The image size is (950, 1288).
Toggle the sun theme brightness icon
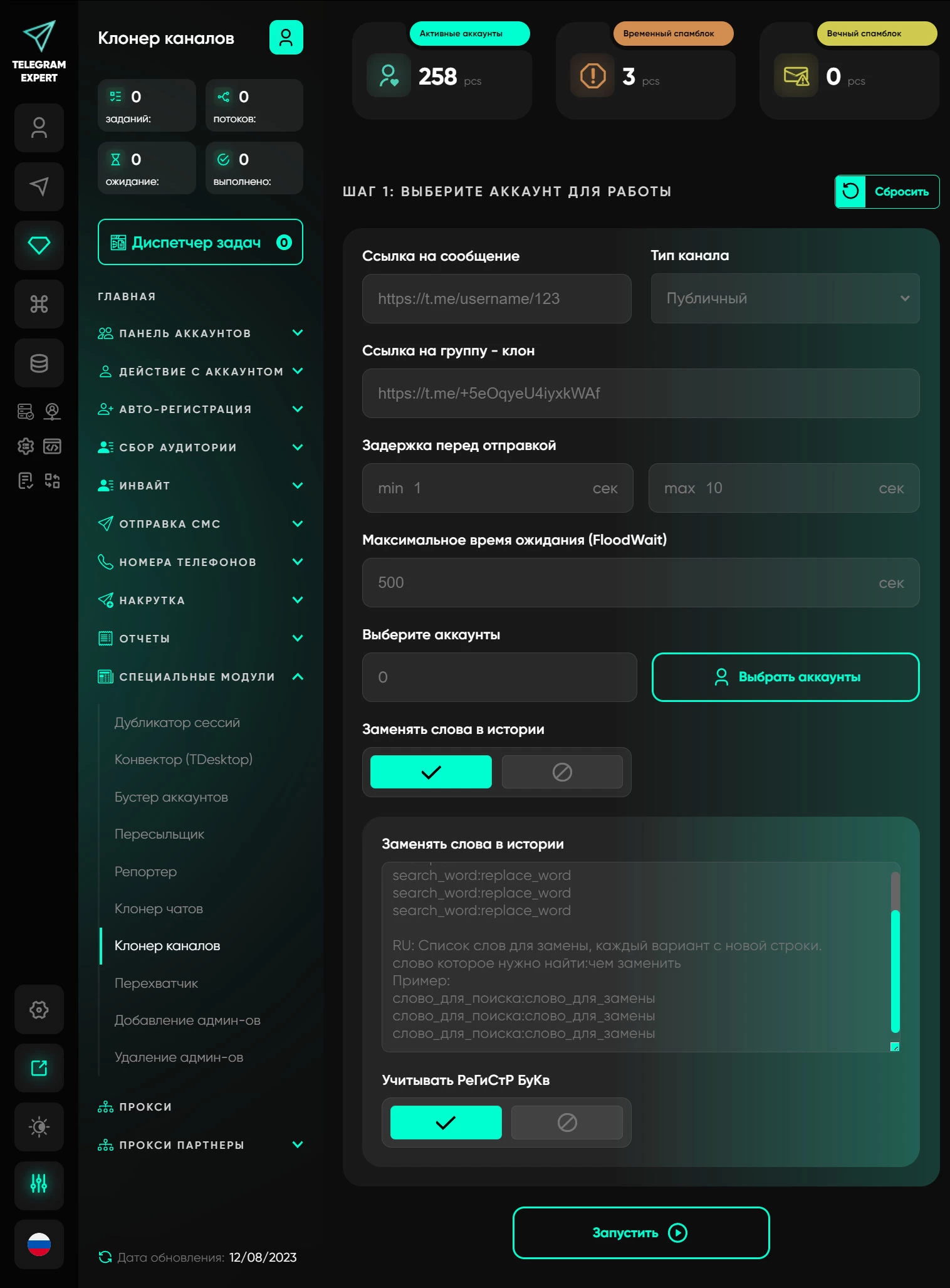[x=39, y=1127]
